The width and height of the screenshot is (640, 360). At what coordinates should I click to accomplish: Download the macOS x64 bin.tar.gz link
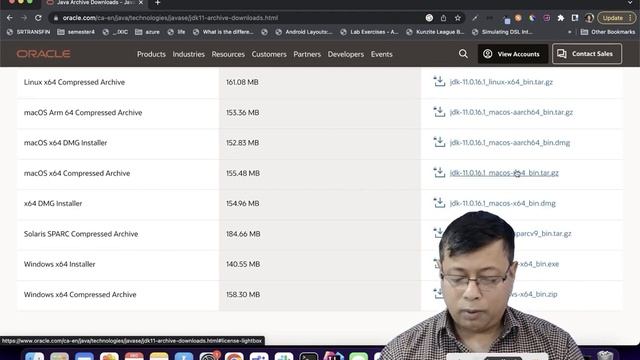(504, 173)
